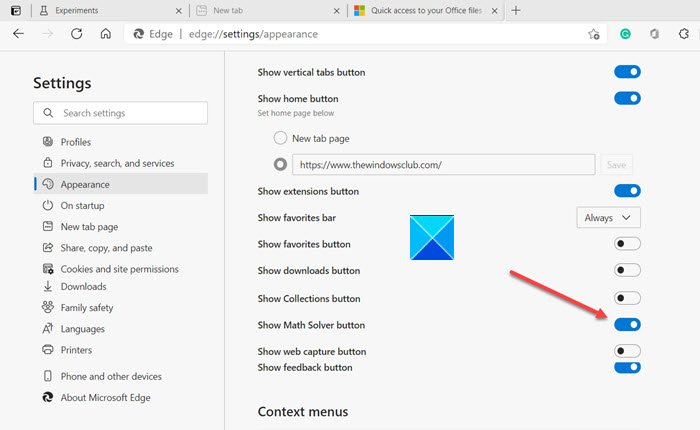Open Show favorites bar Always dropdown
This screenshot has height=430, width=700.
608,217
